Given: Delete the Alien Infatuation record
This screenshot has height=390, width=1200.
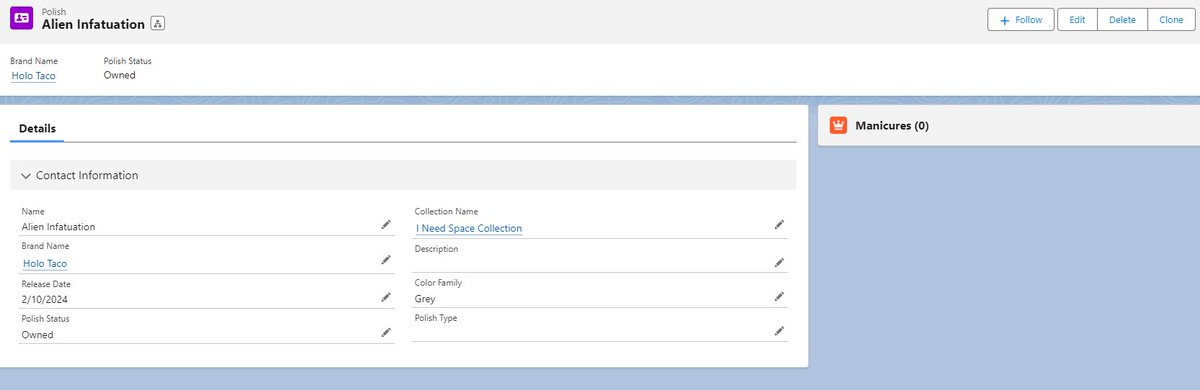Looking at the screenshot, I should [x=1122, y=20].
